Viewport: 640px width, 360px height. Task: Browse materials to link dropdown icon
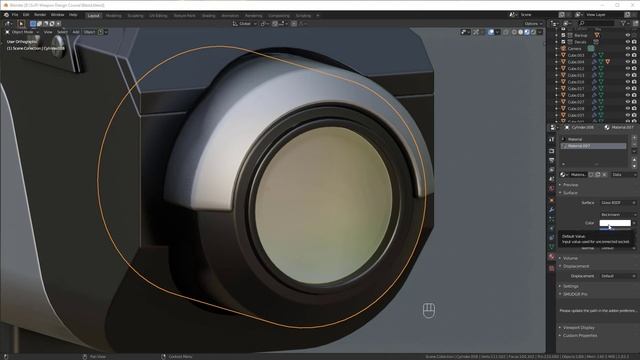click(564, 175)
